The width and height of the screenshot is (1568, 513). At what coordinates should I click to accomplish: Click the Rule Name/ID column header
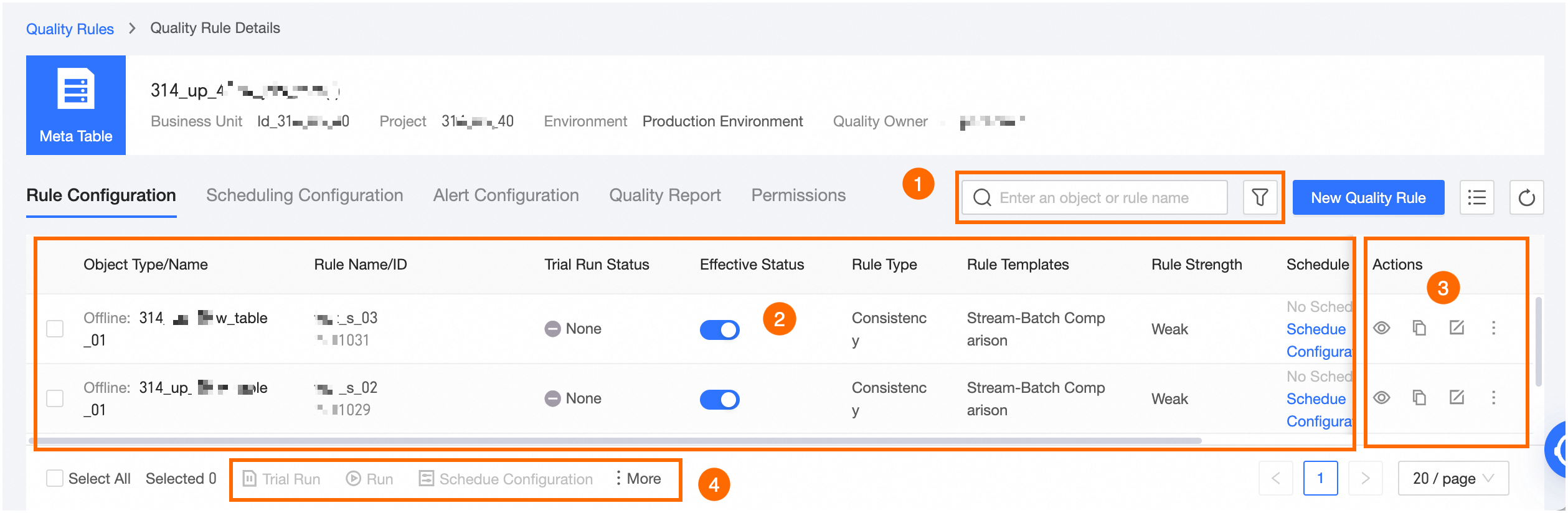(x=361, y=265)
